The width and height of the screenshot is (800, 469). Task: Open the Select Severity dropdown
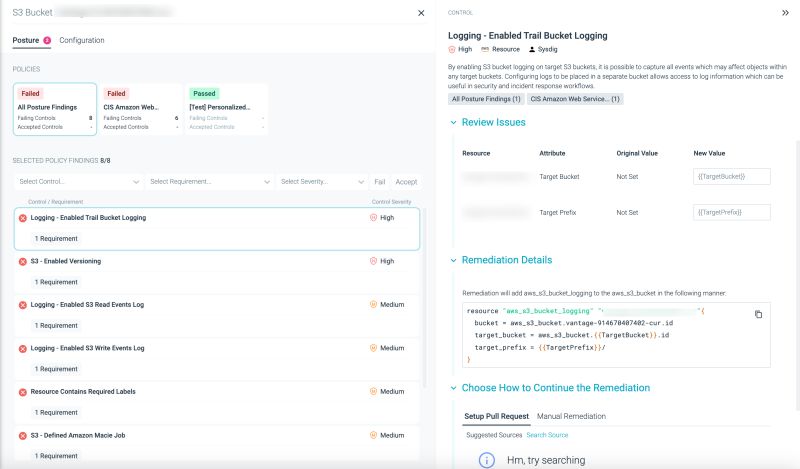321,182
